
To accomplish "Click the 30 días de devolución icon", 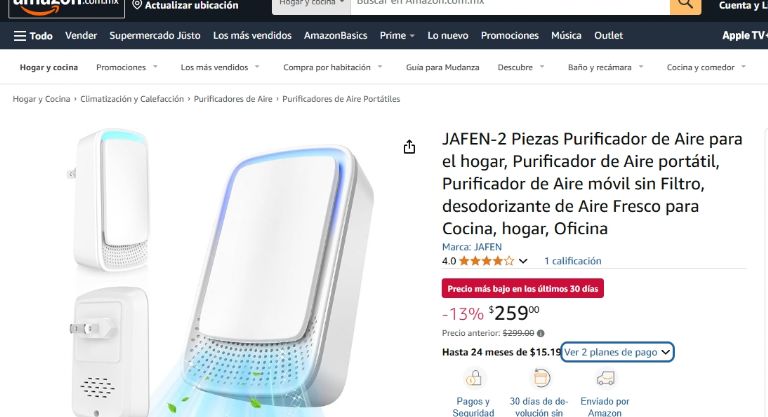I will click(541, 378).
